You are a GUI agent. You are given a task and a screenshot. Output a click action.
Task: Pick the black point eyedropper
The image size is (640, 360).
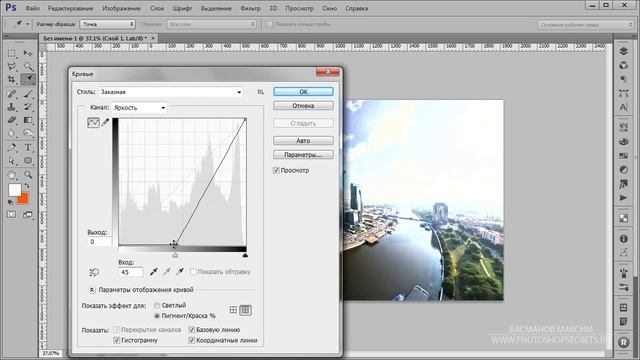(153, 271)
